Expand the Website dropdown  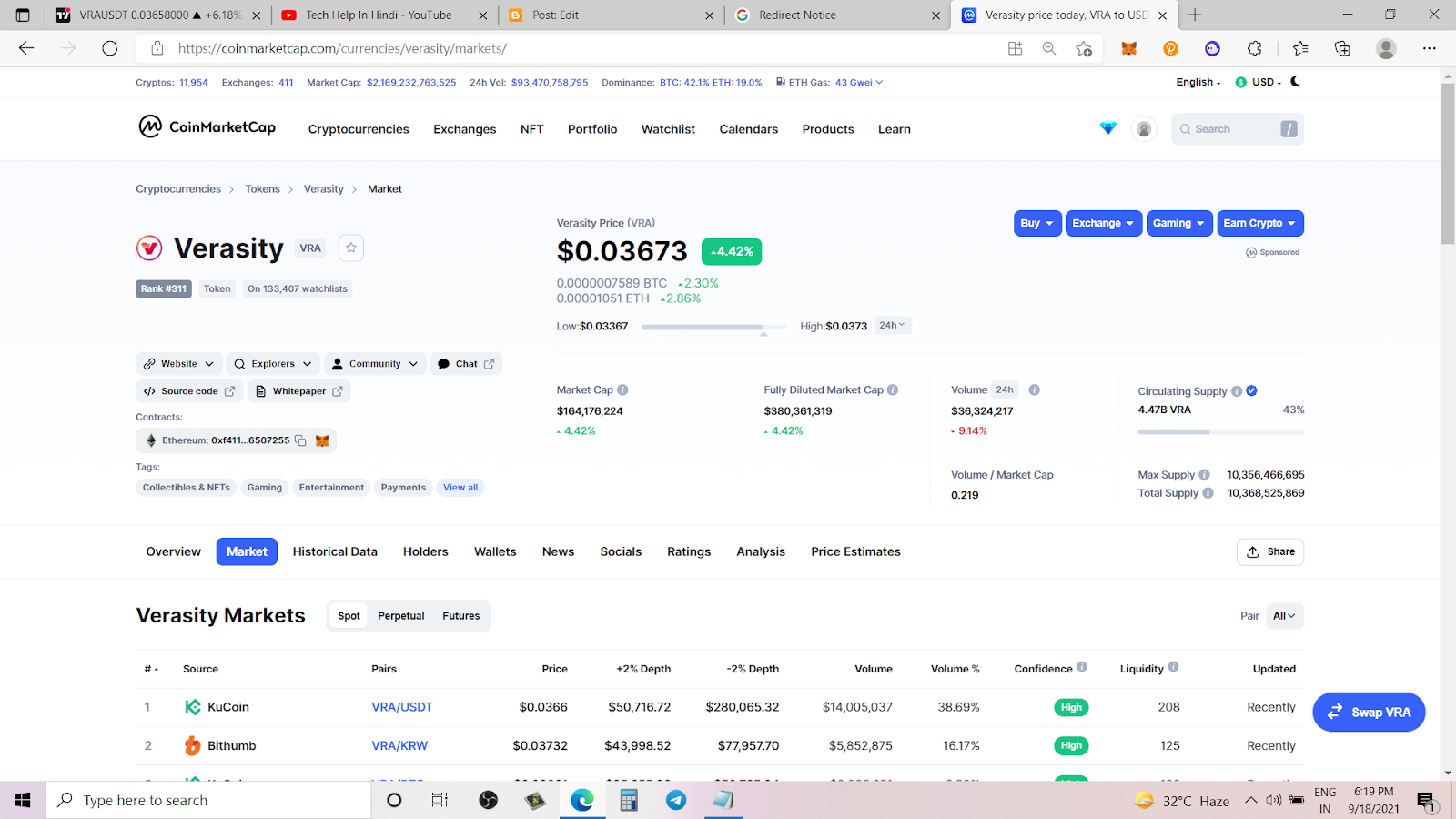tap(179, 364)
